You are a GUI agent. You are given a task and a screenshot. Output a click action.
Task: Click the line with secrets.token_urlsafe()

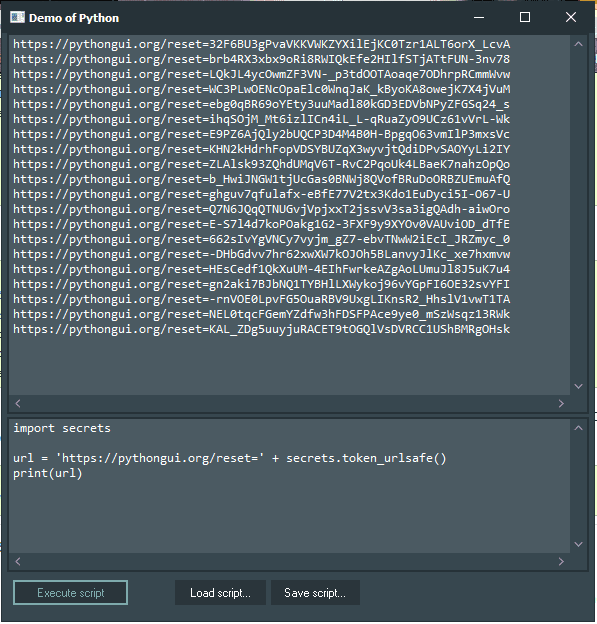click(230, 458)
